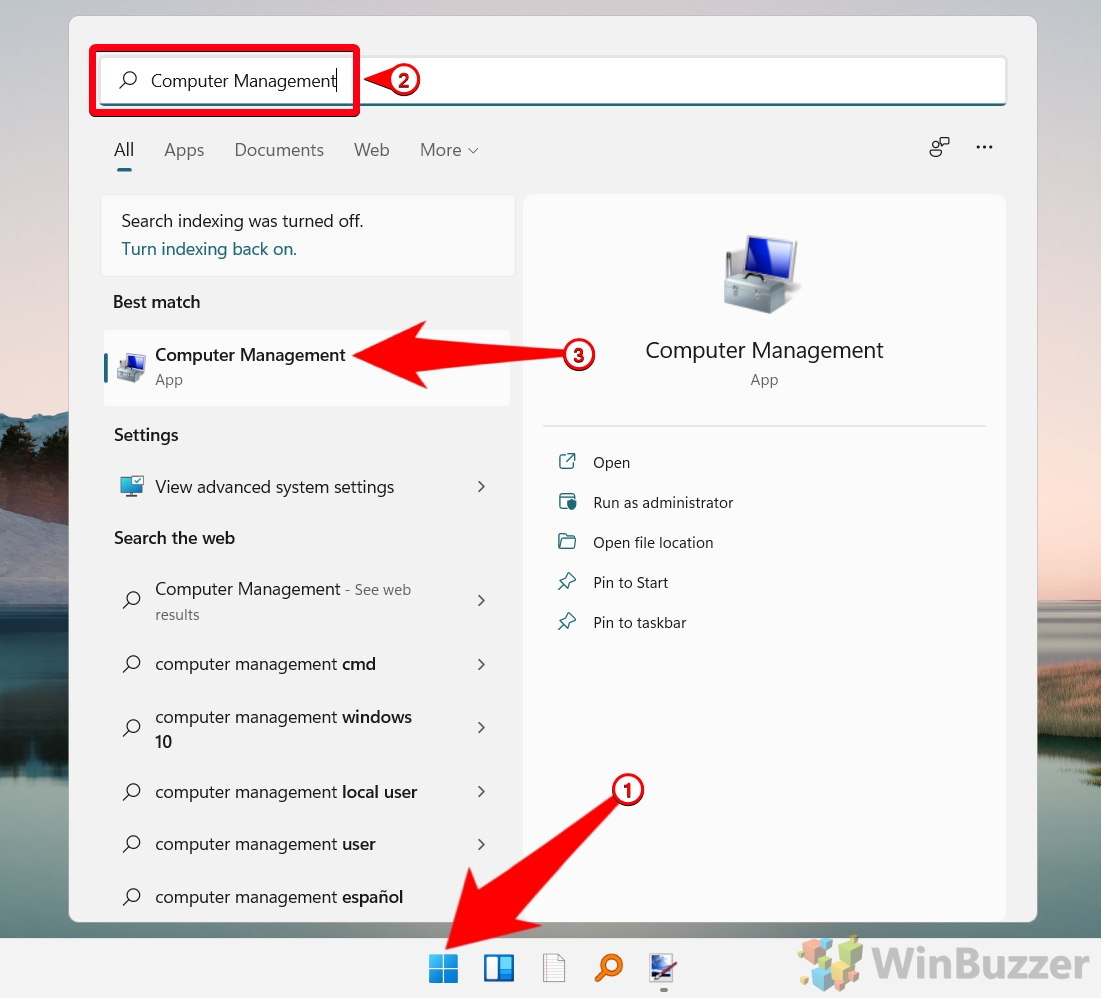
Task: Click the shield icon for Run as administrator
Action: point(567,501)
